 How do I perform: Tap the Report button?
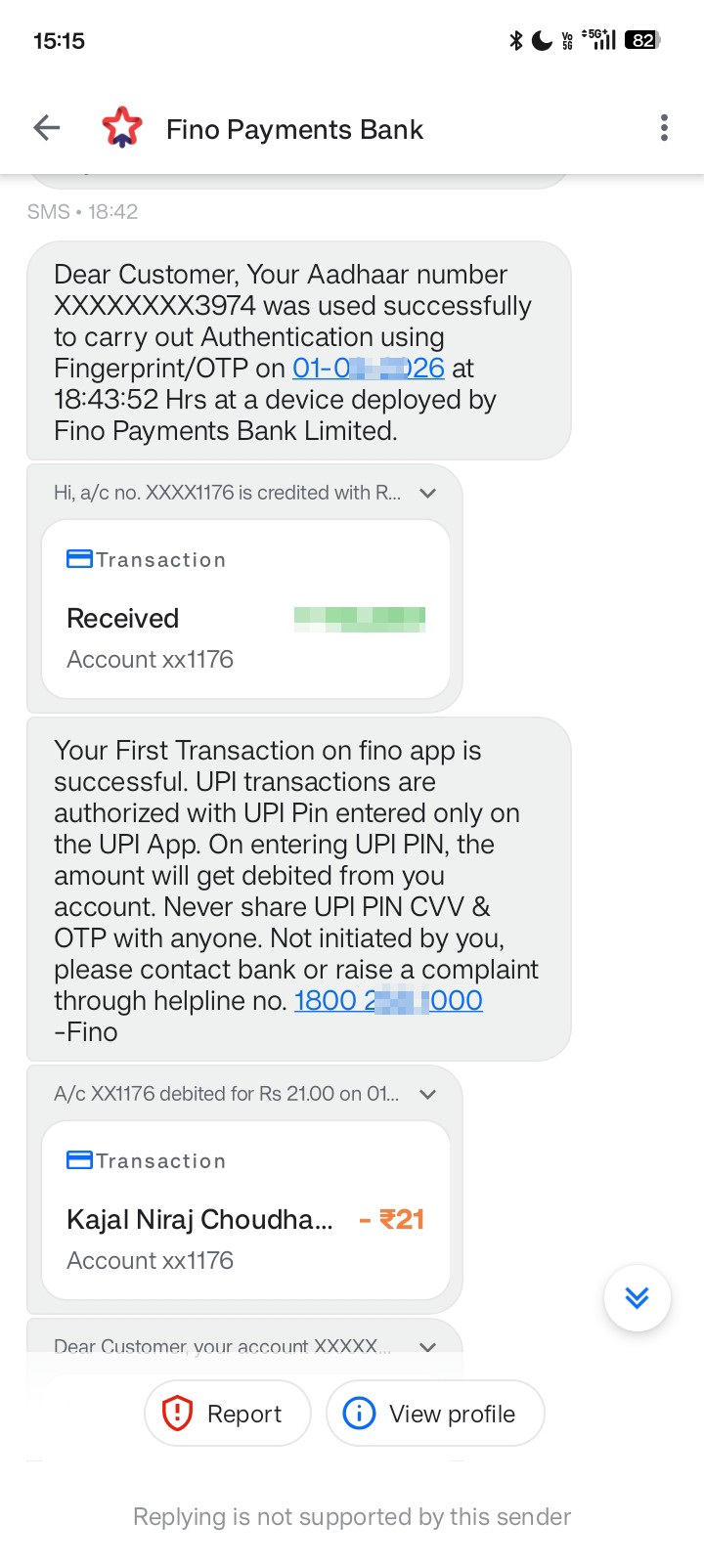[228, 1414]
